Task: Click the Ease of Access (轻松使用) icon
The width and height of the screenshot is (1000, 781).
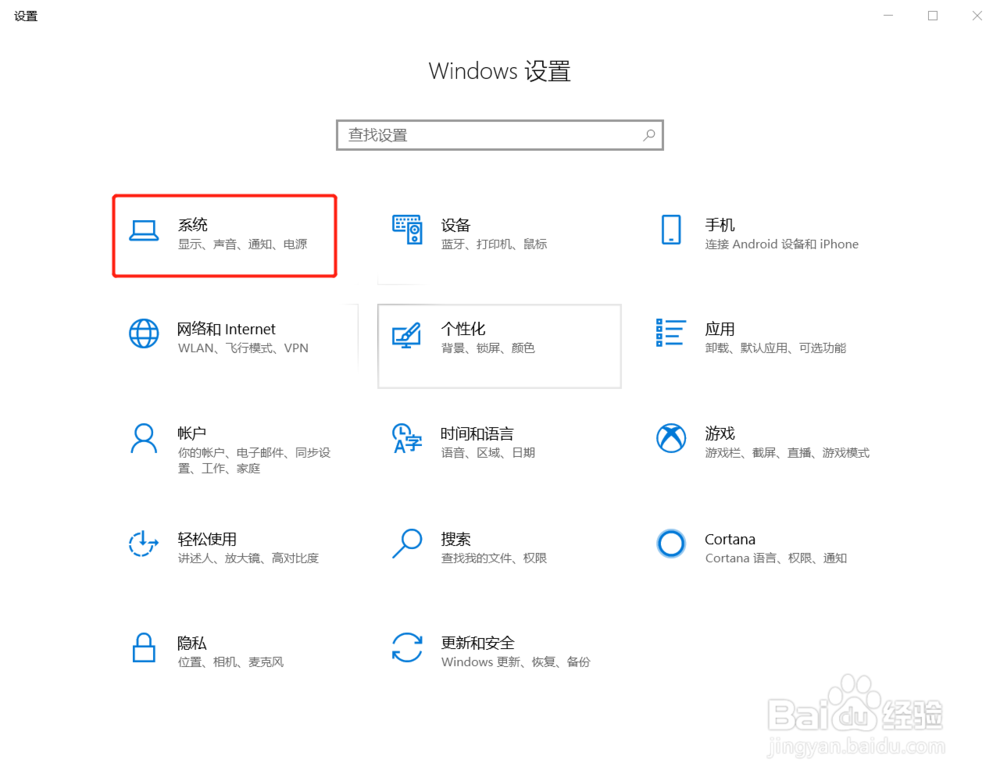Action: [144, 543]
